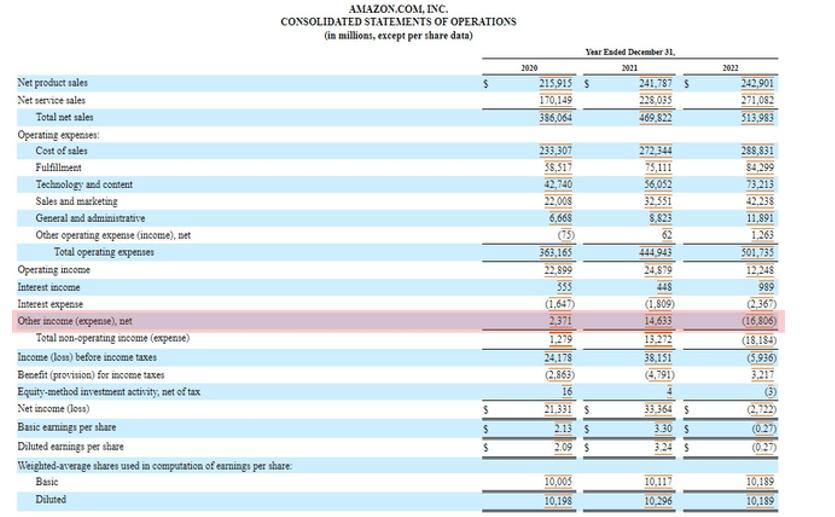Click the '(in millions, except per share data)' note
This screenshot has width=835, height=517.
pos(398,36)
